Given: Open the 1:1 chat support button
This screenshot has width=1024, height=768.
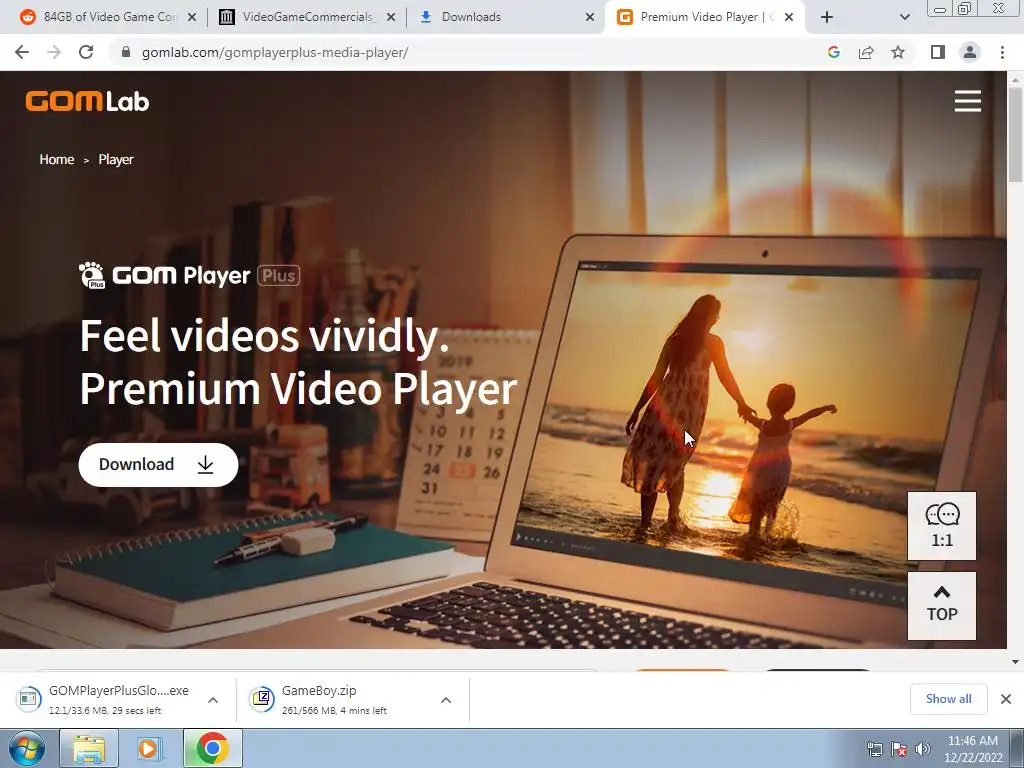Looking at the screenshot, I should [942, 526].
